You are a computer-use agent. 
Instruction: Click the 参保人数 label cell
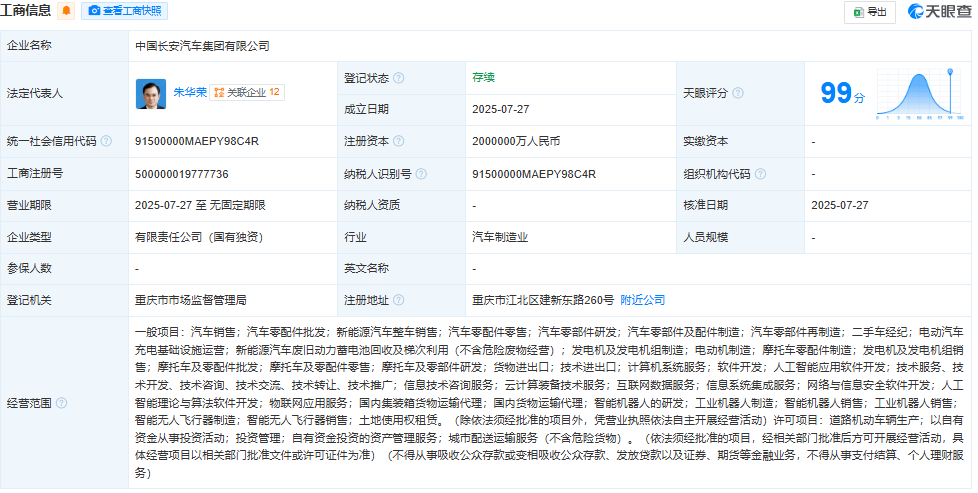coord(64,268)
